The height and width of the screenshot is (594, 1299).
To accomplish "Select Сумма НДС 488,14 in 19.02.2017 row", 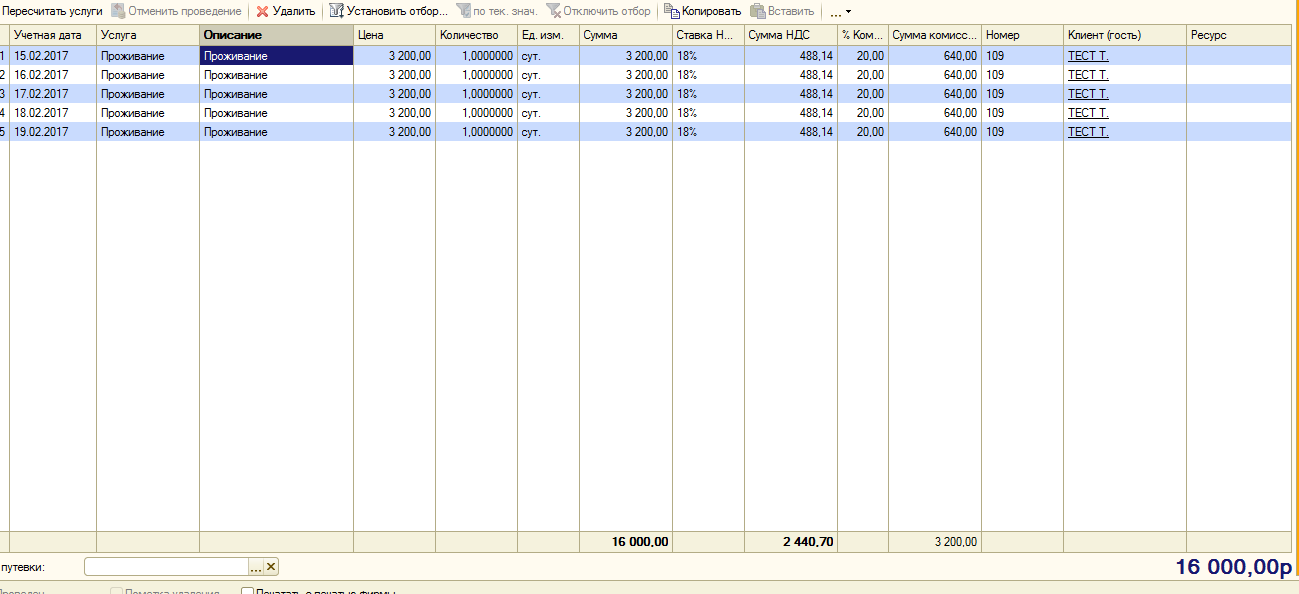I will 790,132.
